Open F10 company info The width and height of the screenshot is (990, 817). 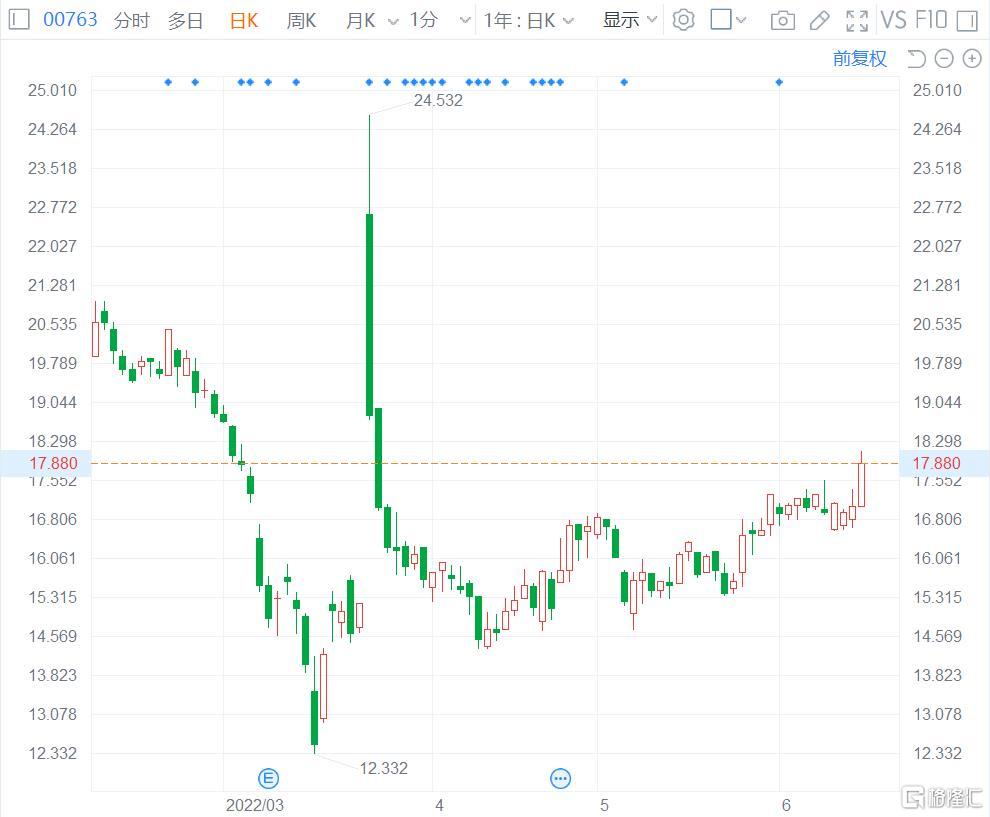coord(930,20)
